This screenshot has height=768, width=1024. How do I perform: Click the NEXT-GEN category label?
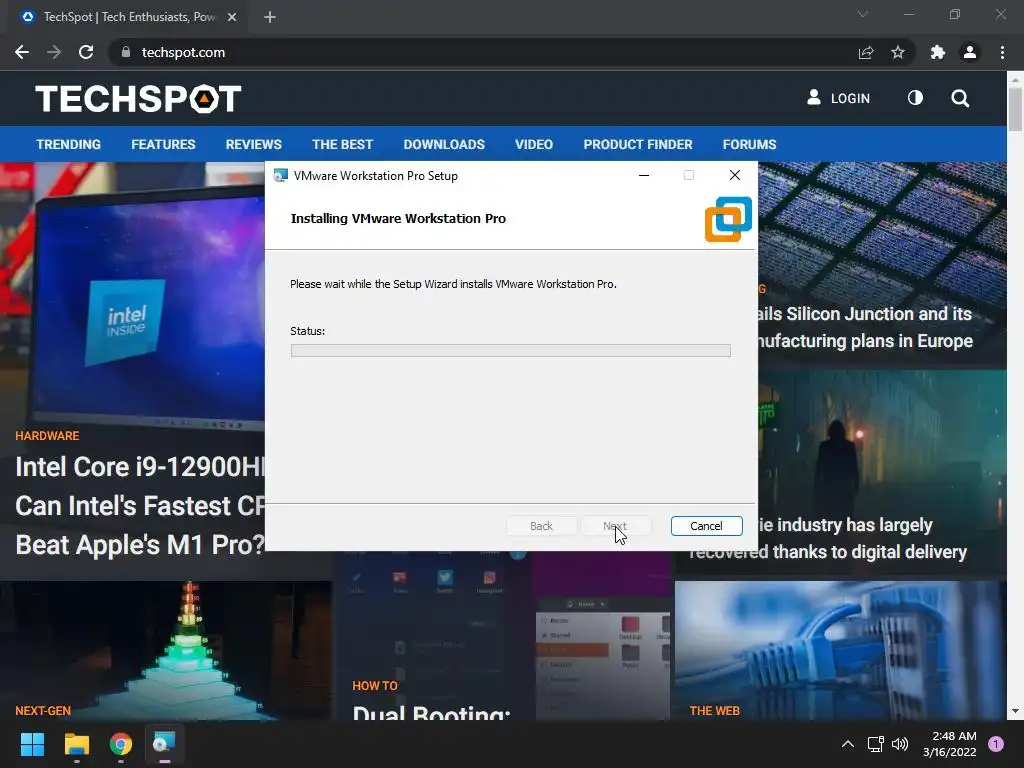43,711
